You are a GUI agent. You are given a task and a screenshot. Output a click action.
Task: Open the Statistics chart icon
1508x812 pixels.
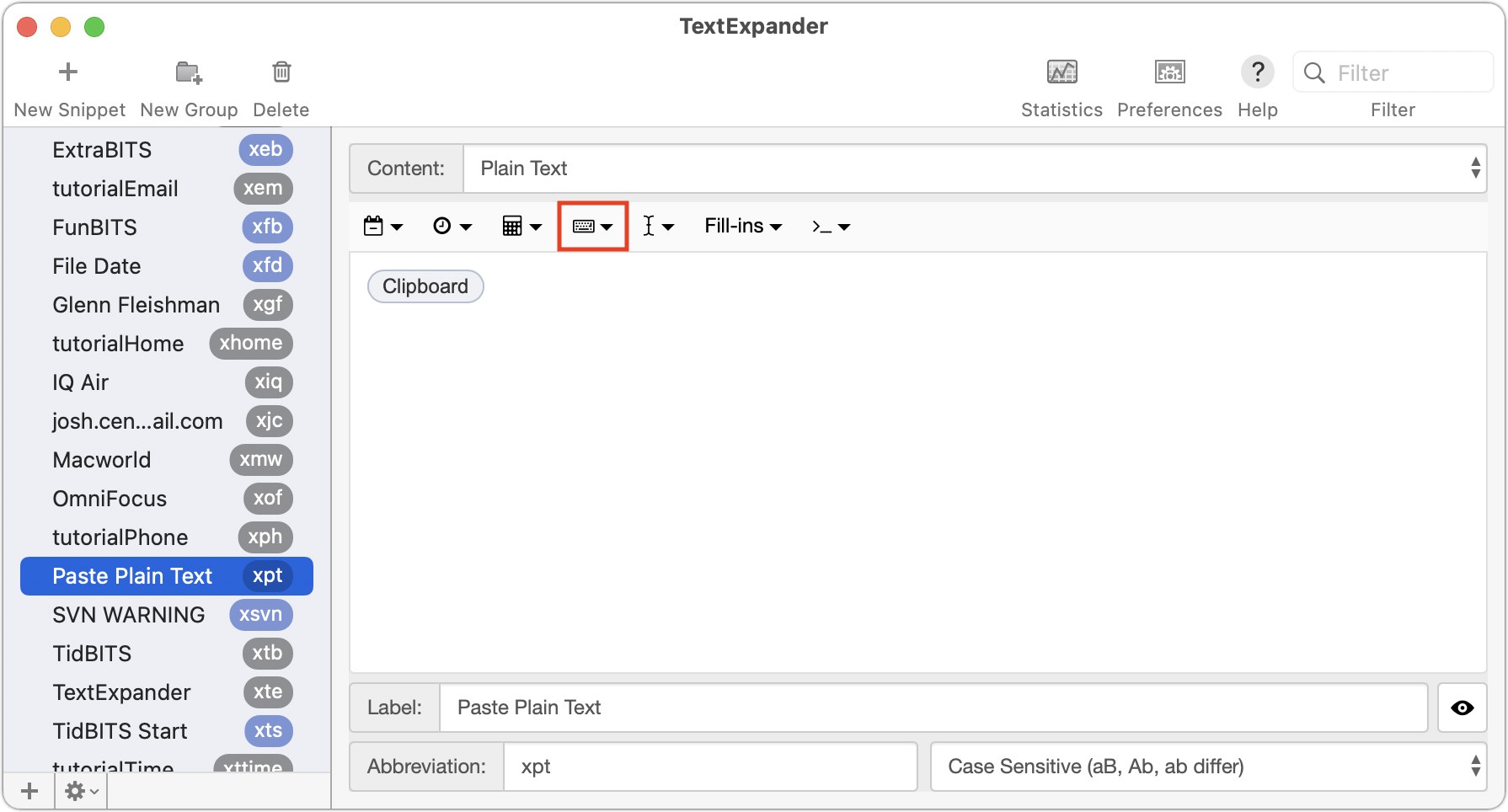pos(1061,72)
